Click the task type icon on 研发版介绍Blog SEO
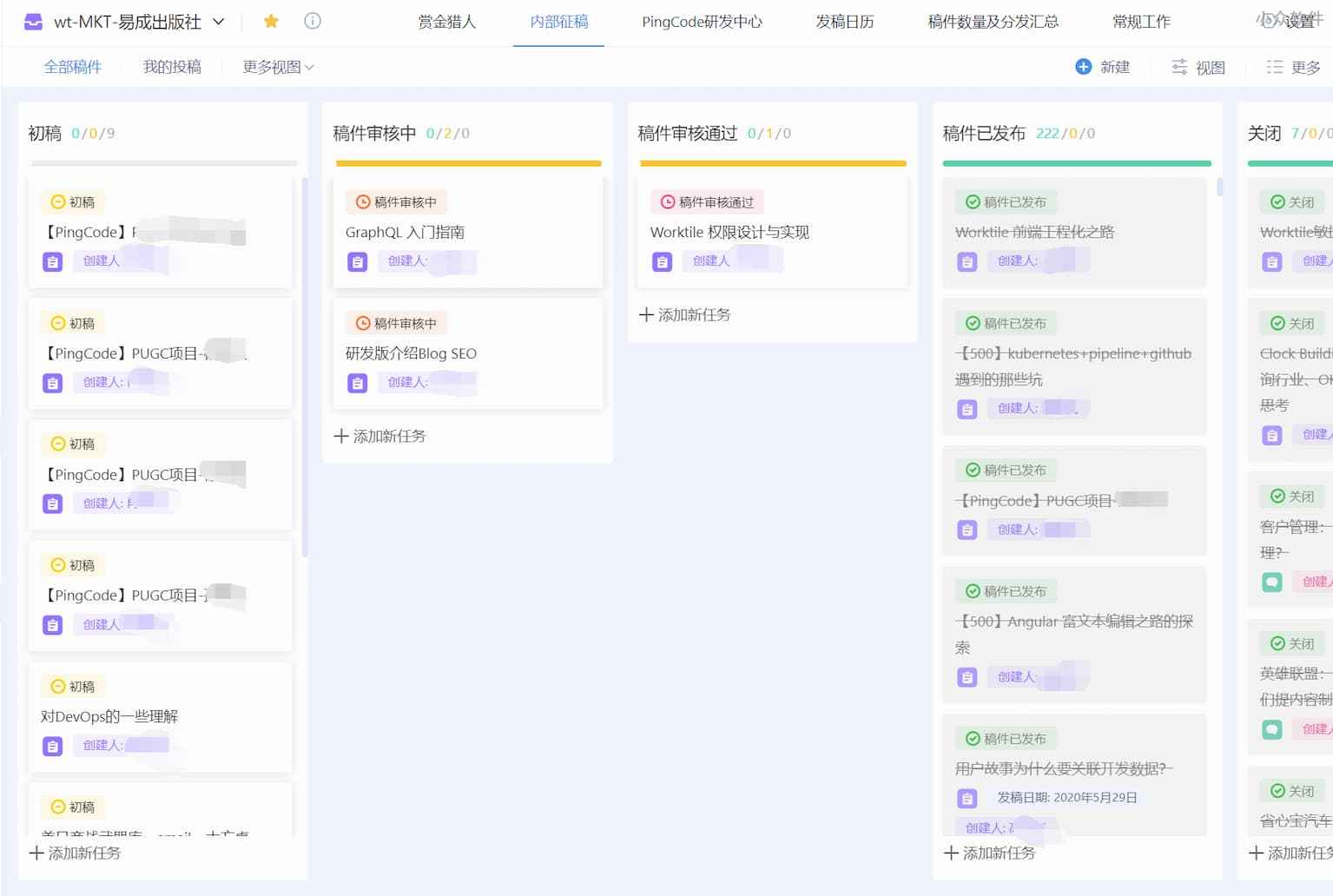Viewport: 1333px width, 896px height. pyautogui.click(x=357, y=383)
